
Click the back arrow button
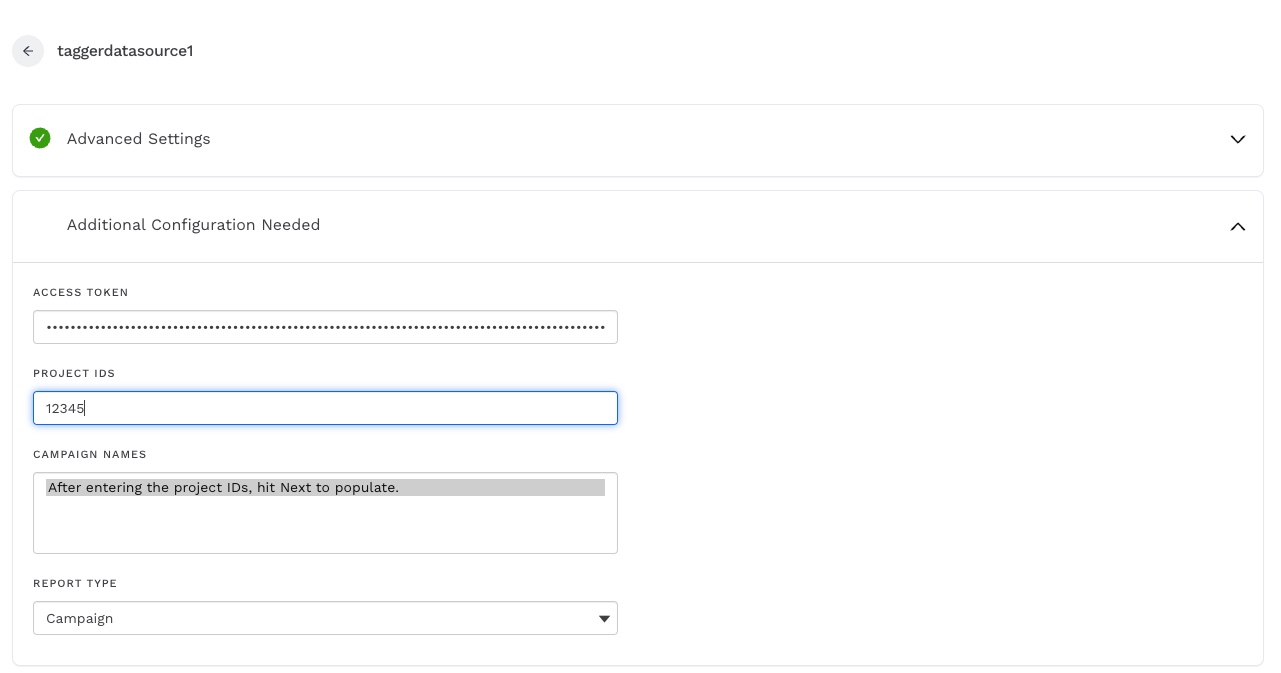click(x=28, y=51)
